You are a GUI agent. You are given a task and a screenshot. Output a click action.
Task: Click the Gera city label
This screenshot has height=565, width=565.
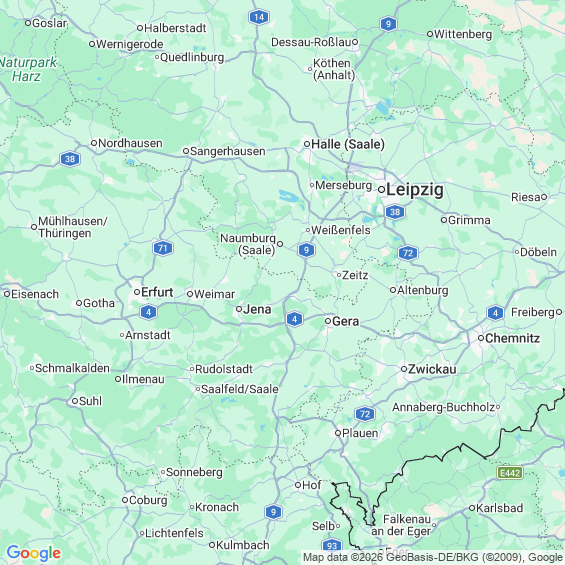point(346,321)
